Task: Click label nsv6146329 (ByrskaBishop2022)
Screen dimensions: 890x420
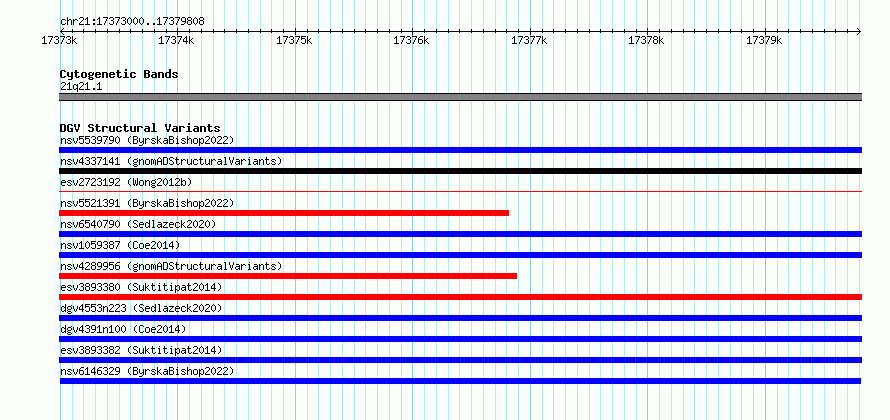Action: coord(147,371)
